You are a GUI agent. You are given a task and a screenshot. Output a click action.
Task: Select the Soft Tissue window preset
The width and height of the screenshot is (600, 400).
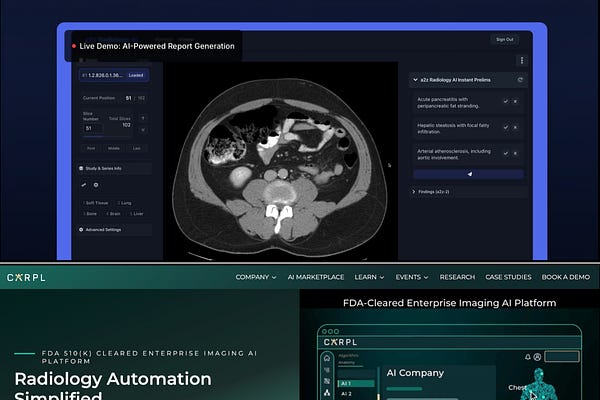[96, 203]
